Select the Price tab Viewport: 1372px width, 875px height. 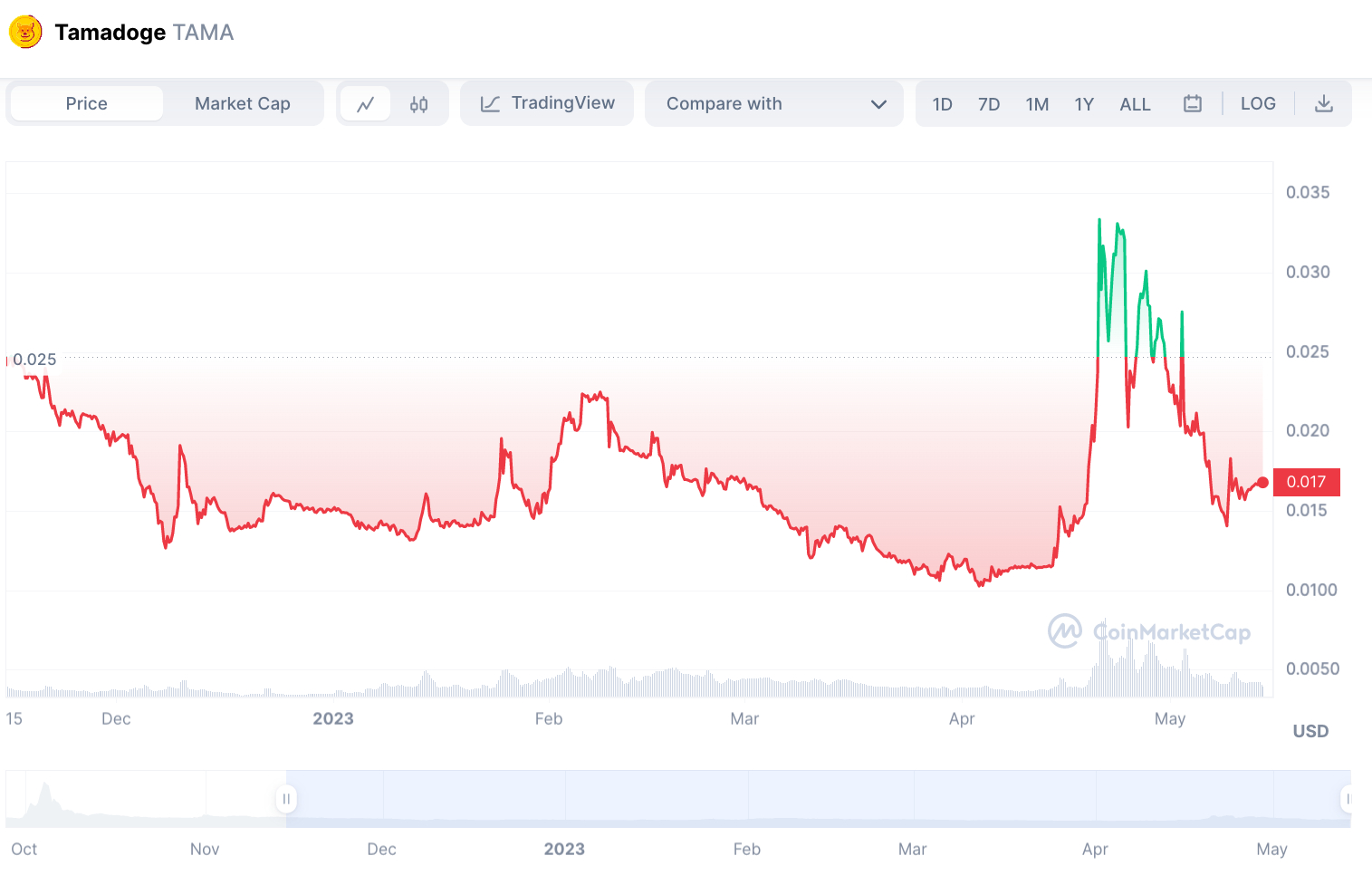click(x=87, y=103)
